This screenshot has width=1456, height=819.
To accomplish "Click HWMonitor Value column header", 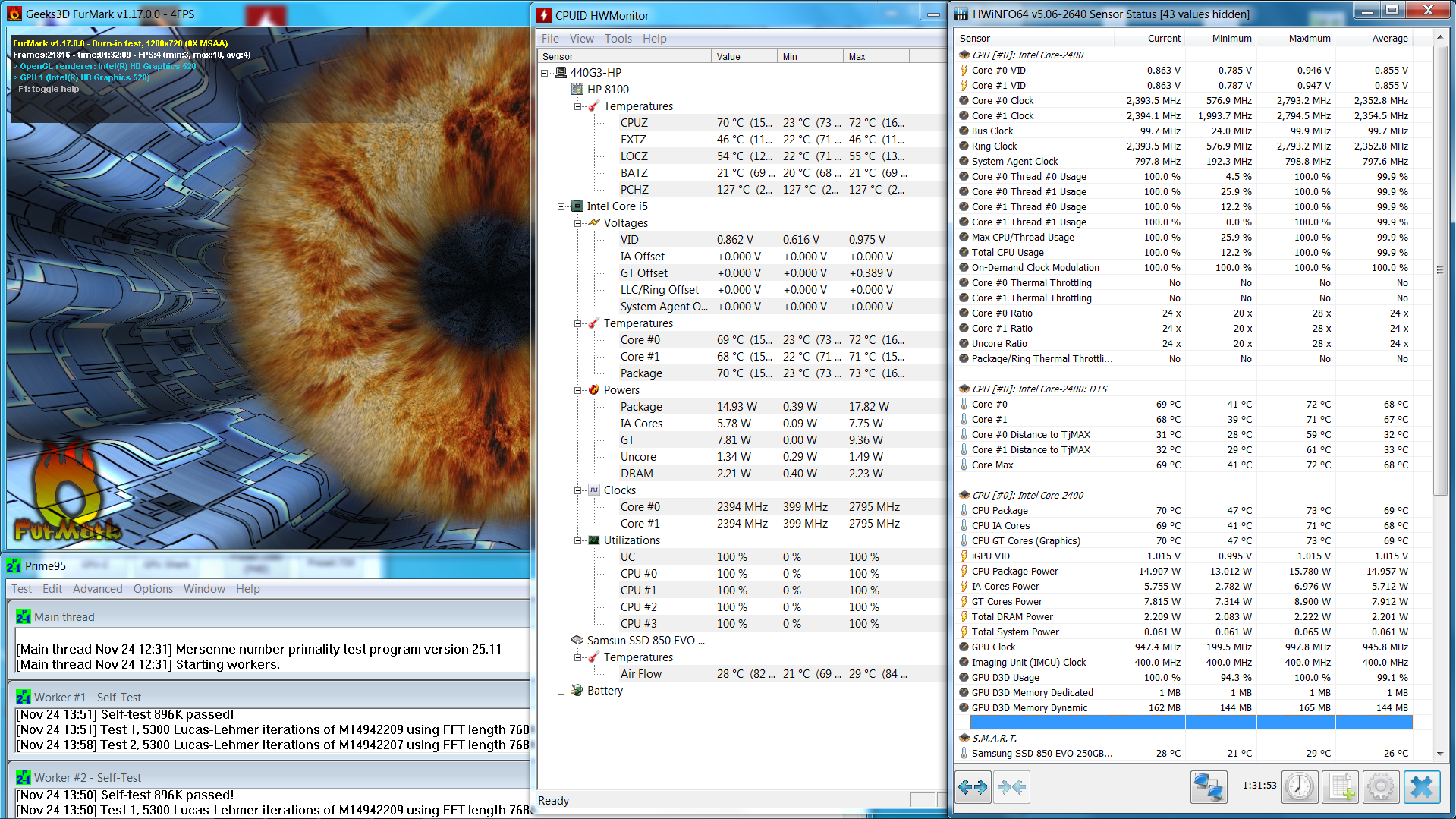I will (744, 56).
